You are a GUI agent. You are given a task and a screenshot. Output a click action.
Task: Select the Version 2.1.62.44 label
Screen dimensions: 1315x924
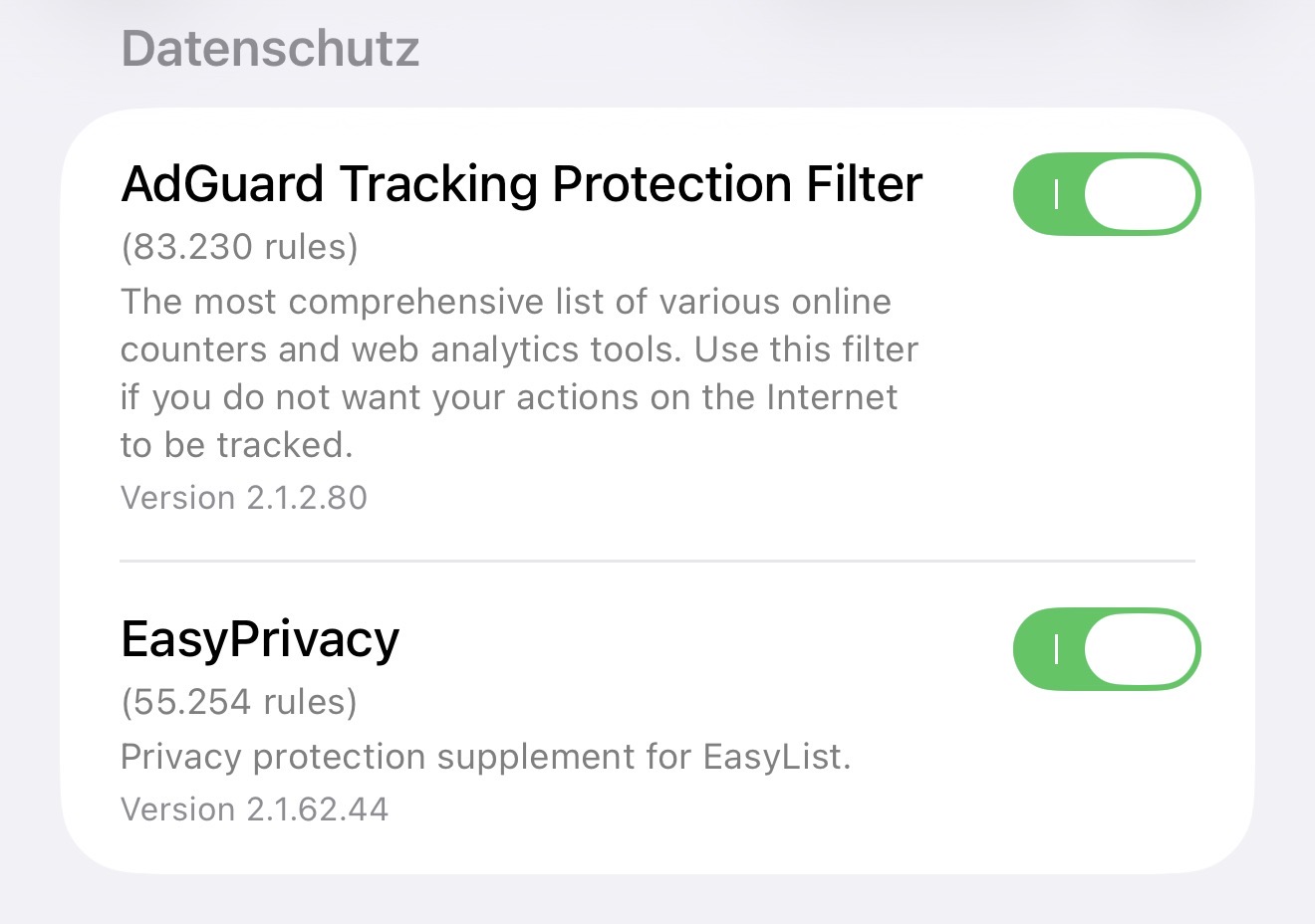(x=254, y=809)
